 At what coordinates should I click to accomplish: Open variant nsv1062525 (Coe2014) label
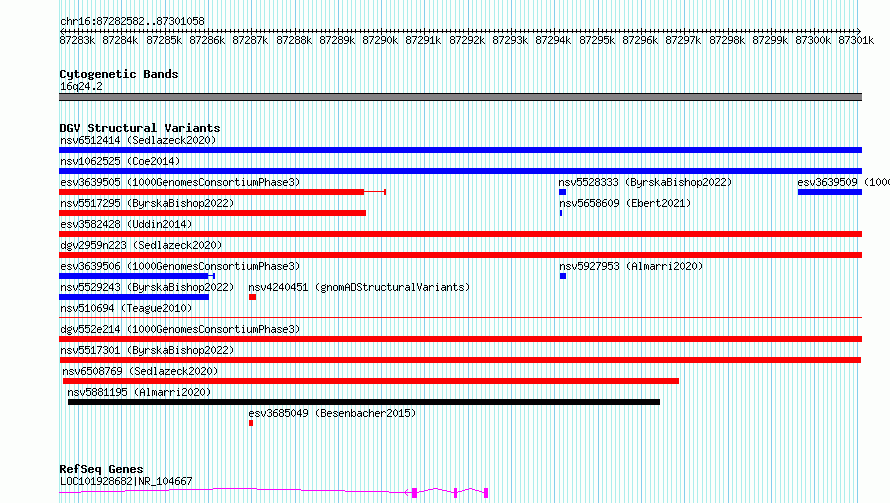pyautogui.click(x=120, y=161)
